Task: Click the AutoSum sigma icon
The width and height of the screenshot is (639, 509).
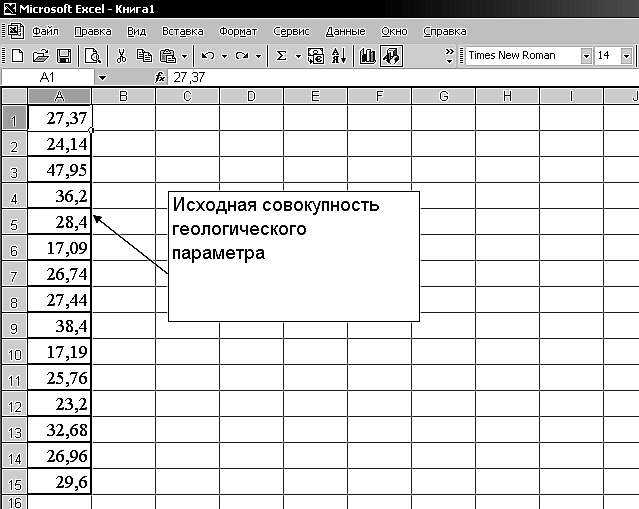Action: tap(281, 55)
